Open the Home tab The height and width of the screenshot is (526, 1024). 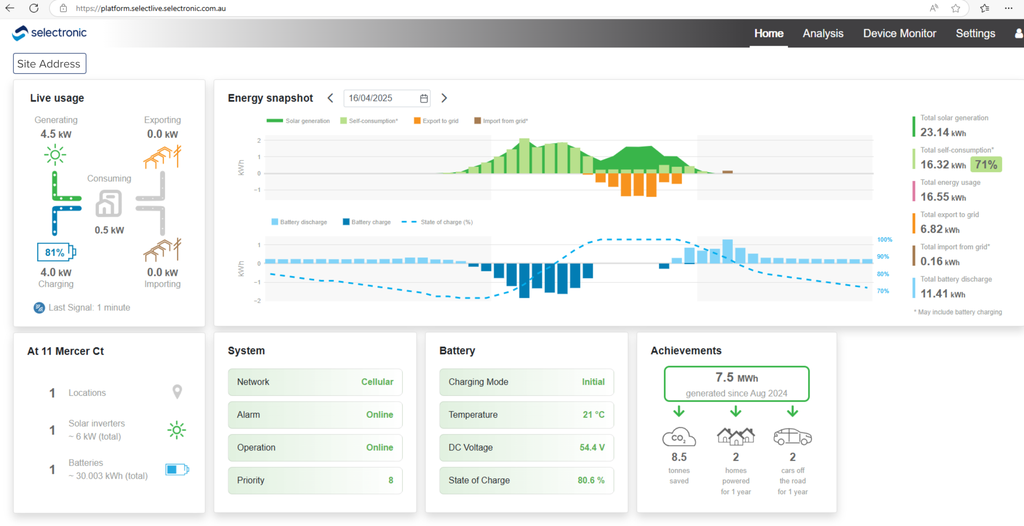click(x=769, y=33)
